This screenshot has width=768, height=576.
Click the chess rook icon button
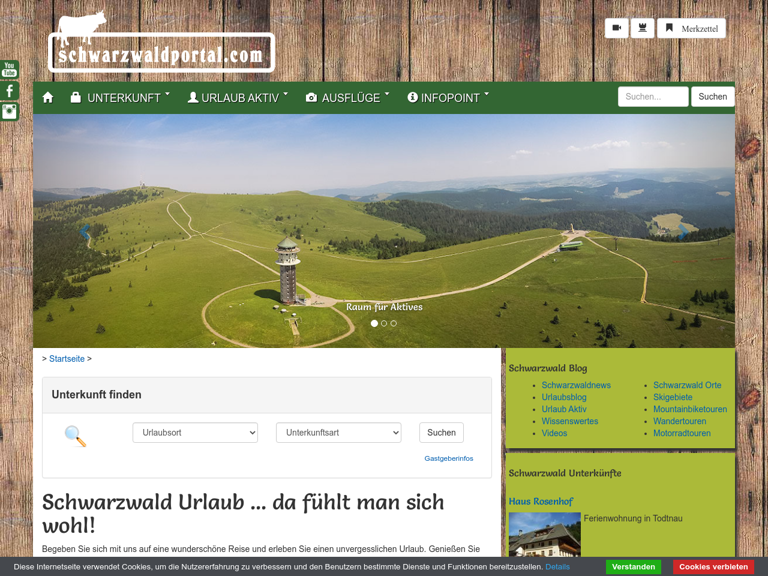pyautogui.click(x=642, y=28)
